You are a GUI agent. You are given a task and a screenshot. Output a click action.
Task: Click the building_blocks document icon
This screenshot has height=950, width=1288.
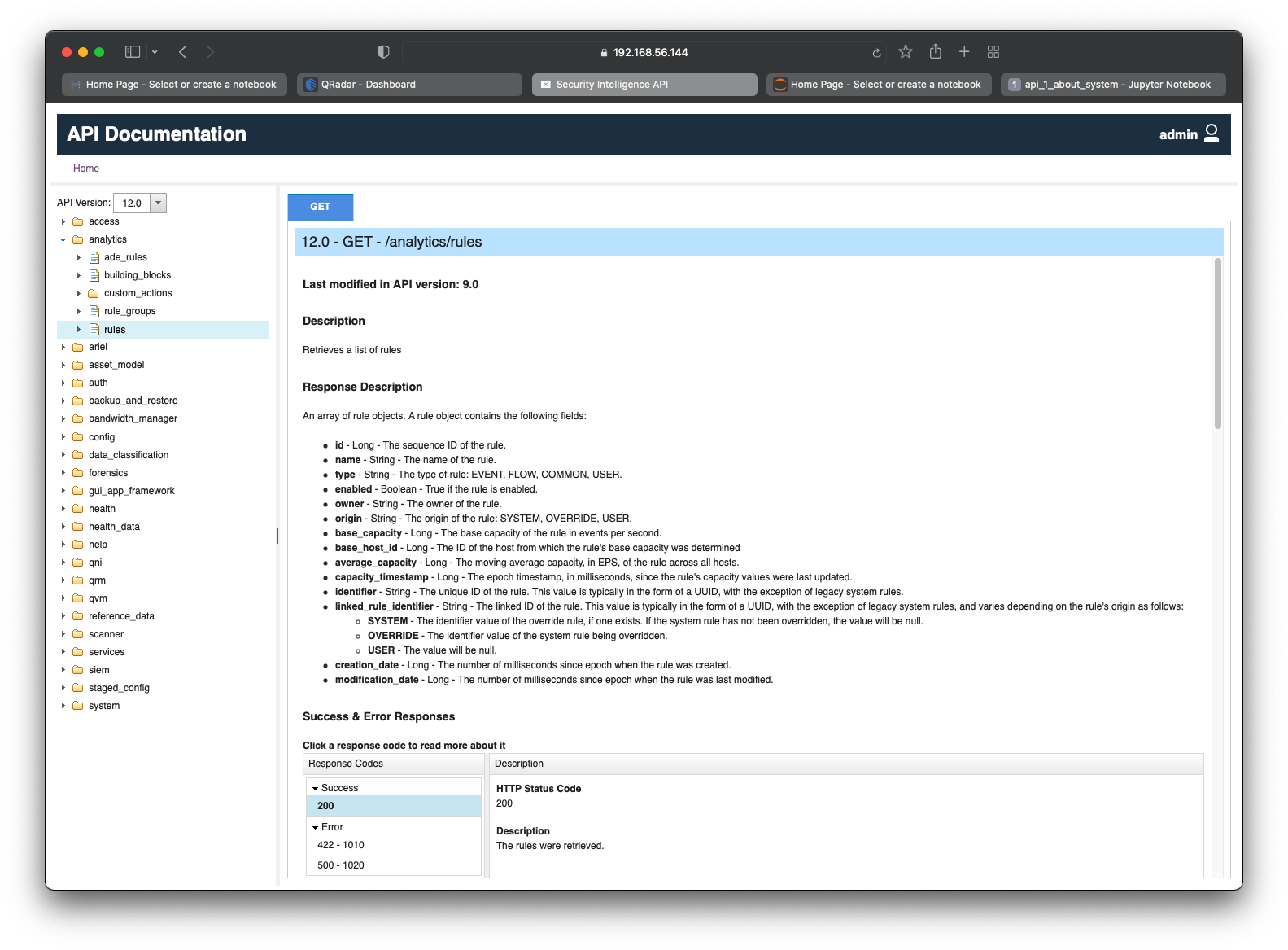point(94,275)
